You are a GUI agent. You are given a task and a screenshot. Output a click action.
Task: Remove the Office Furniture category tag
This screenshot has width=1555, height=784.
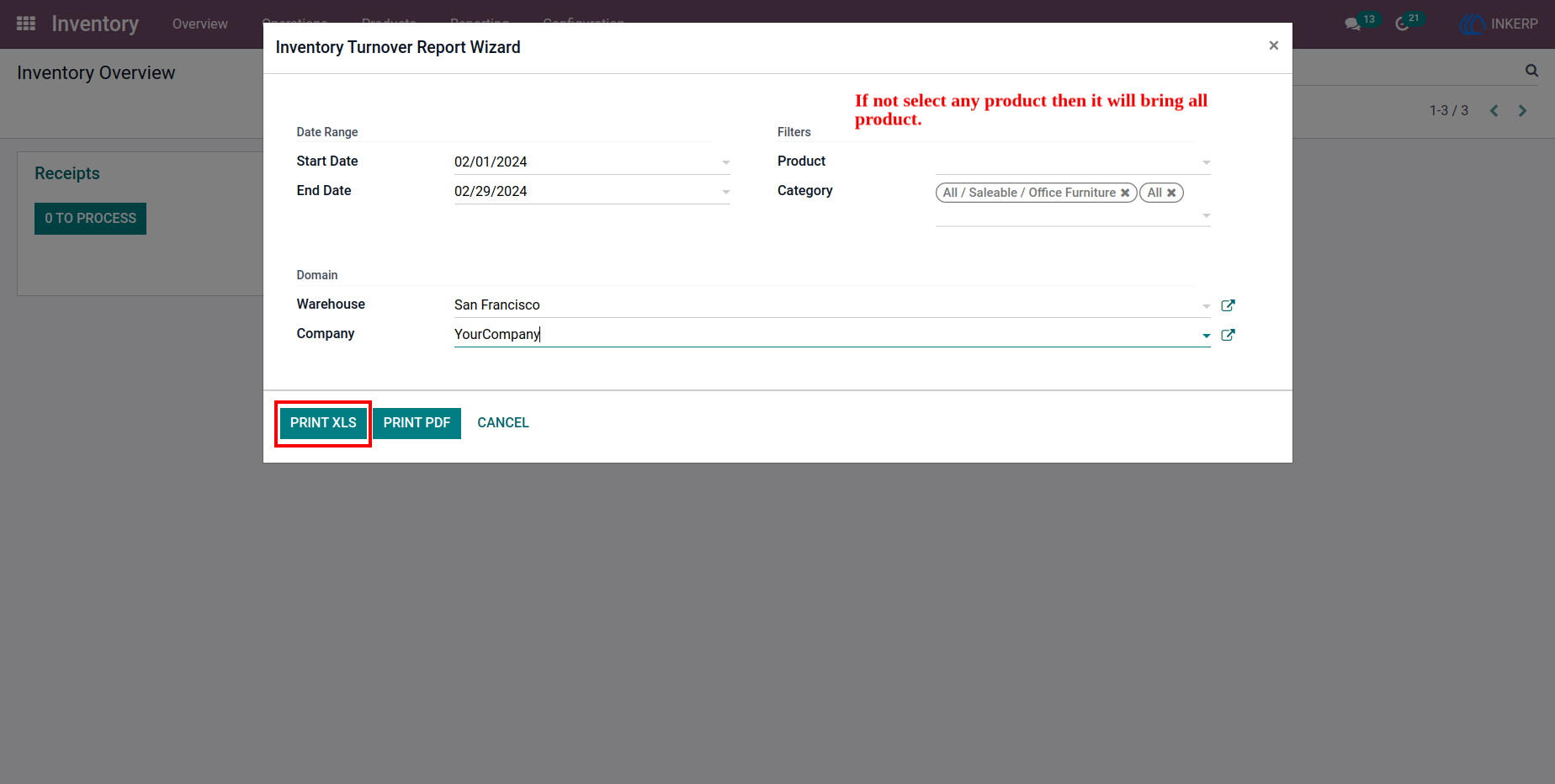1125,193
